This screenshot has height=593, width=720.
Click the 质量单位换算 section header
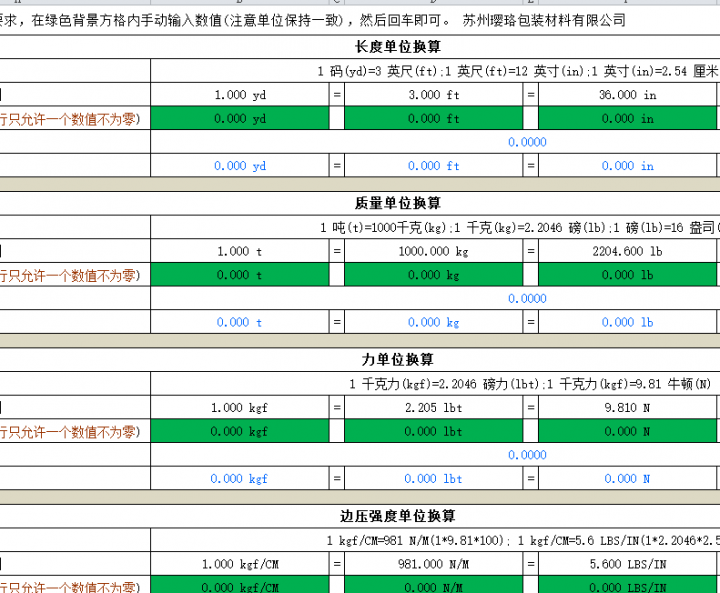coord(397,204)
